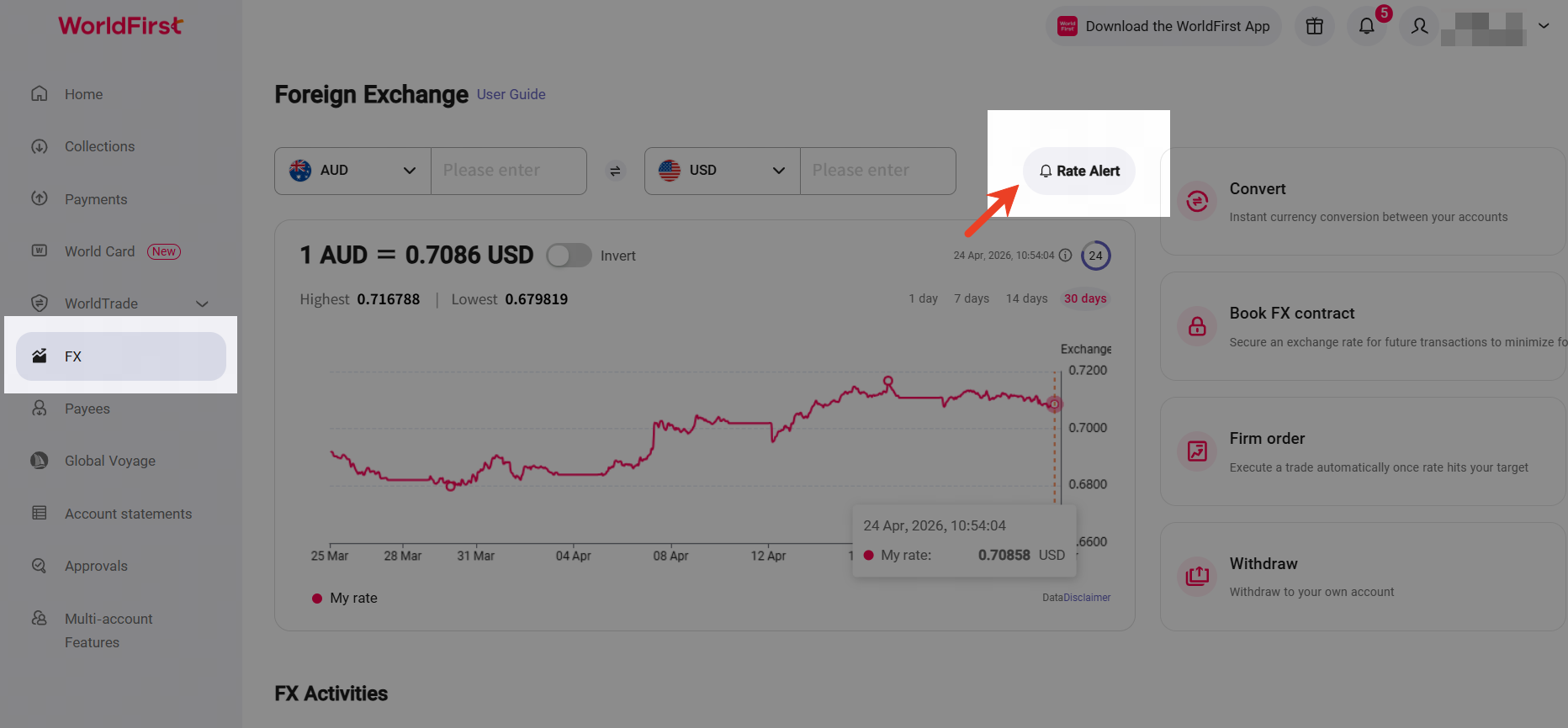The height and width of the screenshot is (728, 1568).
Task: Open the Multi-account Features icon
Action: [40, 618]
